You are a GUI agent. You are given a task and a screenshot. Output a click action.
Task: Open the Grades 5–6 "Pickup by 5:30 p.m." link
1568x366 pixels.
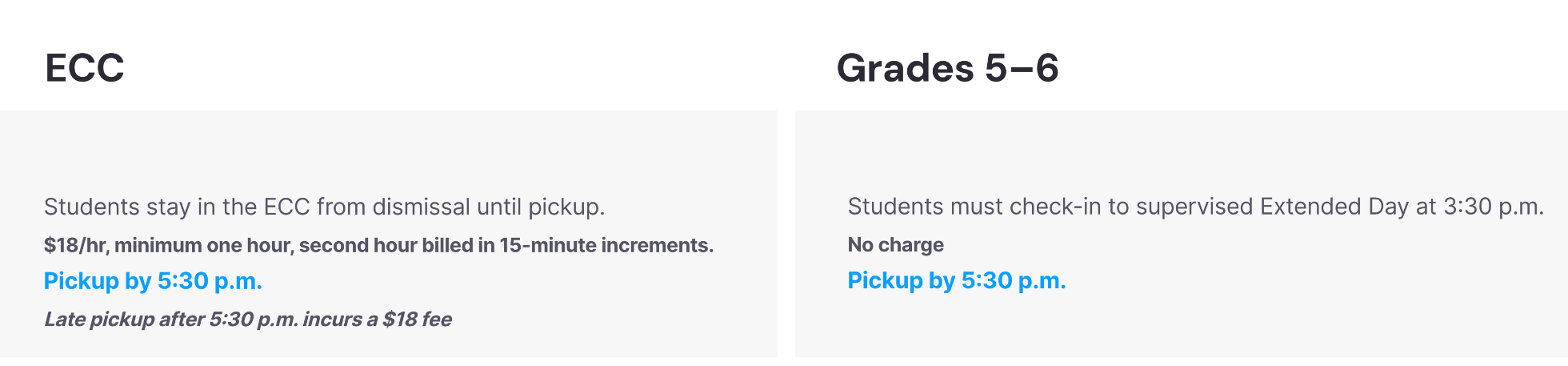tap(956, 280)
